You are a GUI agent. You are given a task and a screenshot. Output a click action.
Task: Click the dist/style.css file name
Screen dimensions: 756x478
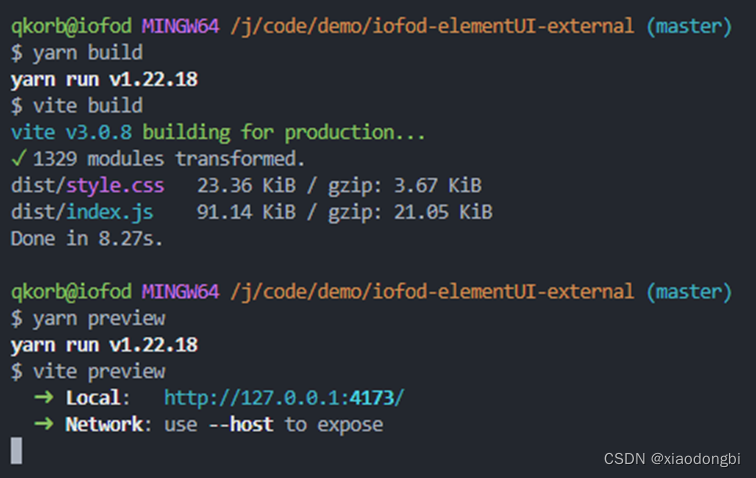88,186
